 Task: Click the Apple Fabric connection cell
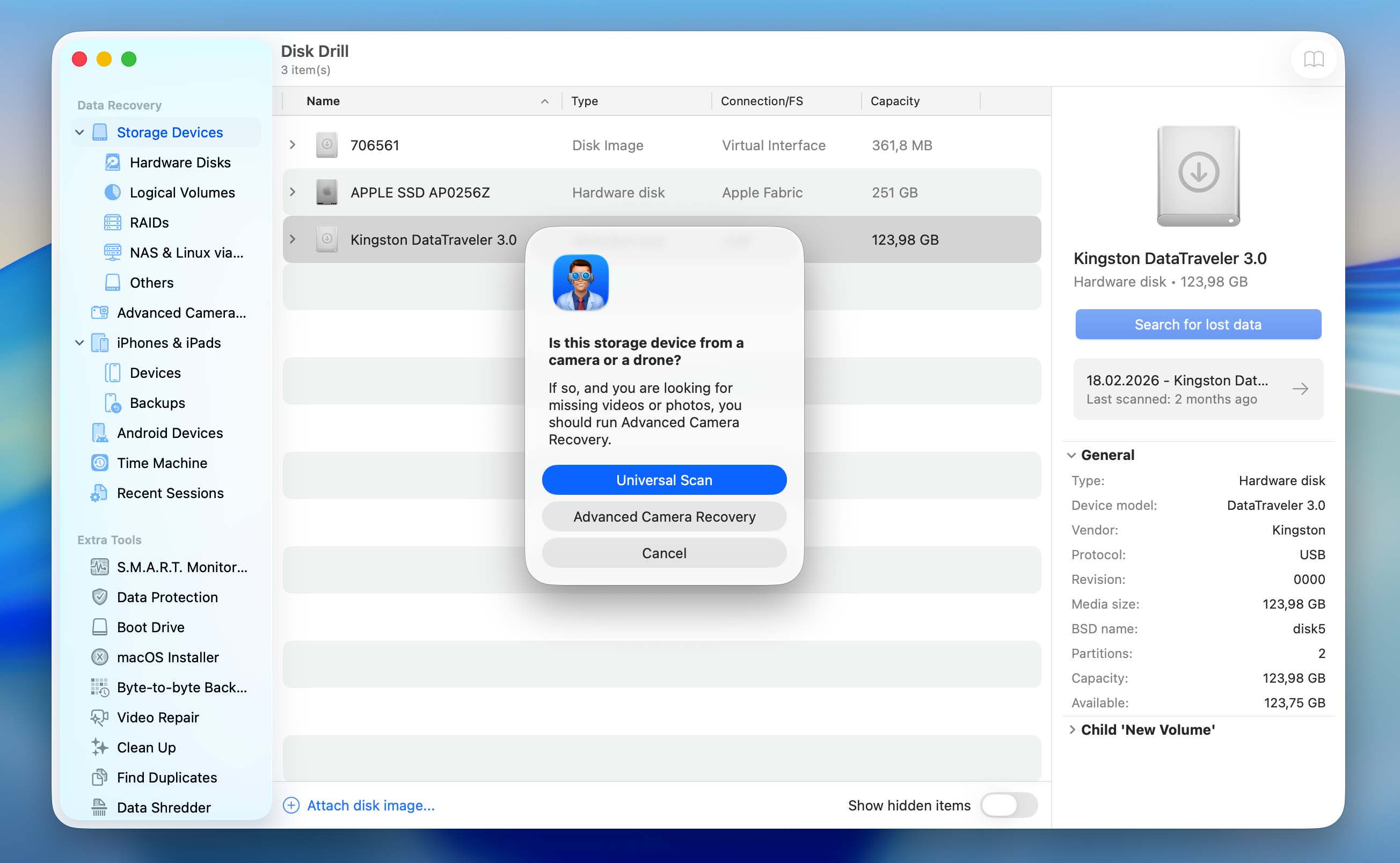click(762, 192)
